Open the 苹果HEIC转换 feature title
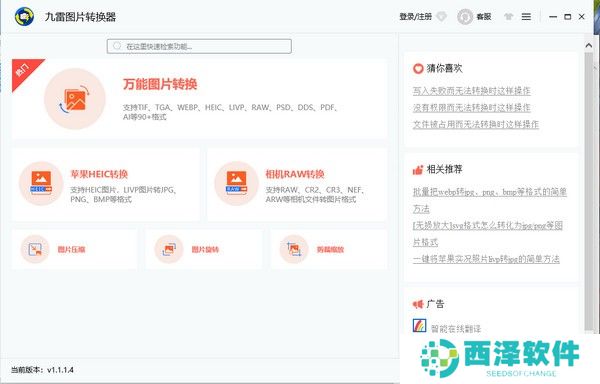This screenshot has width=600, height=384. click(x=99, y=174)
